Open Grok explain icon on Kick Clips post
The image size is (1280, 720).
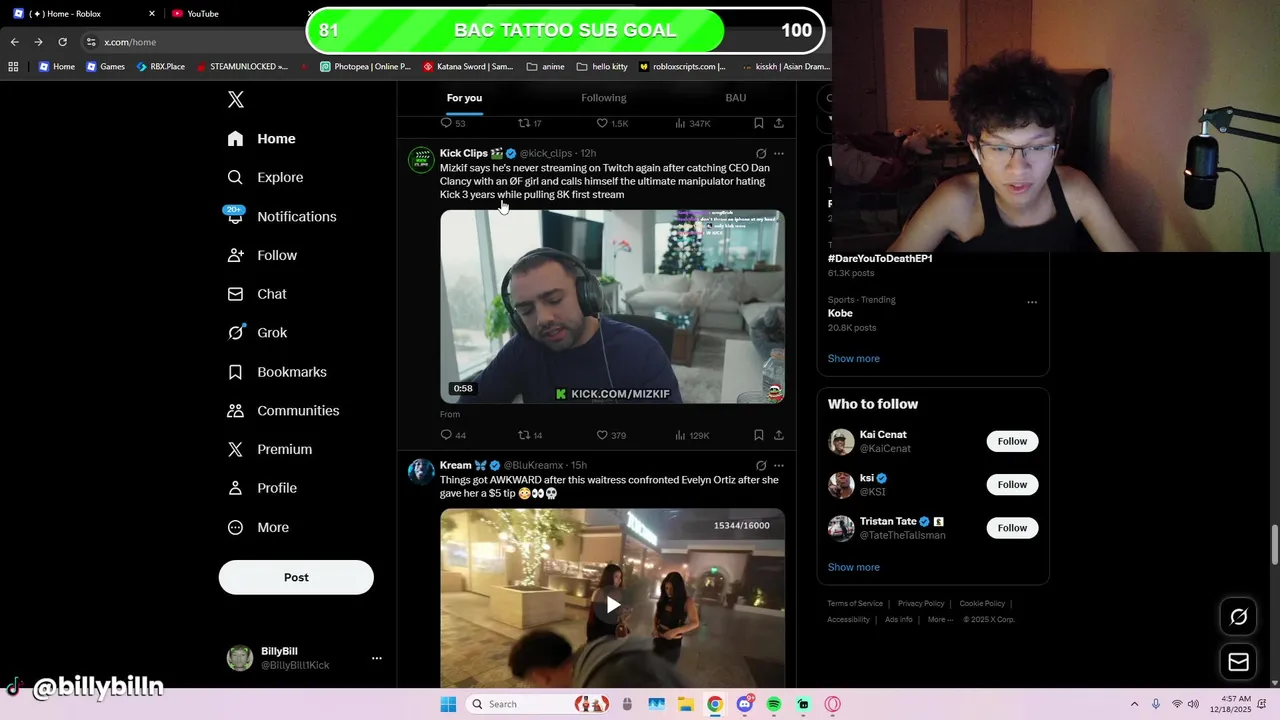click(x=761, y=154)
